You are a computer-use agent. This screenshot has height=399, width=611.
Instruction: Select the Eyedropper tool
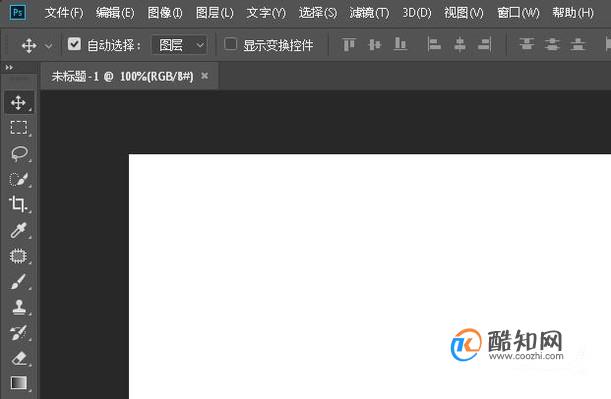tap(18, 230)
